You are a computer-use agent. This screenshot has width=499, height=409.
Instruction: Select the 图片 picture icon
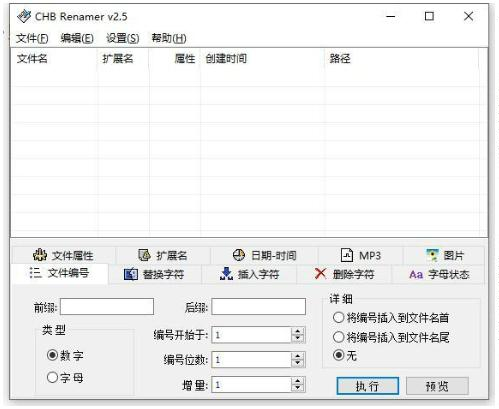(x=432, y=255)
